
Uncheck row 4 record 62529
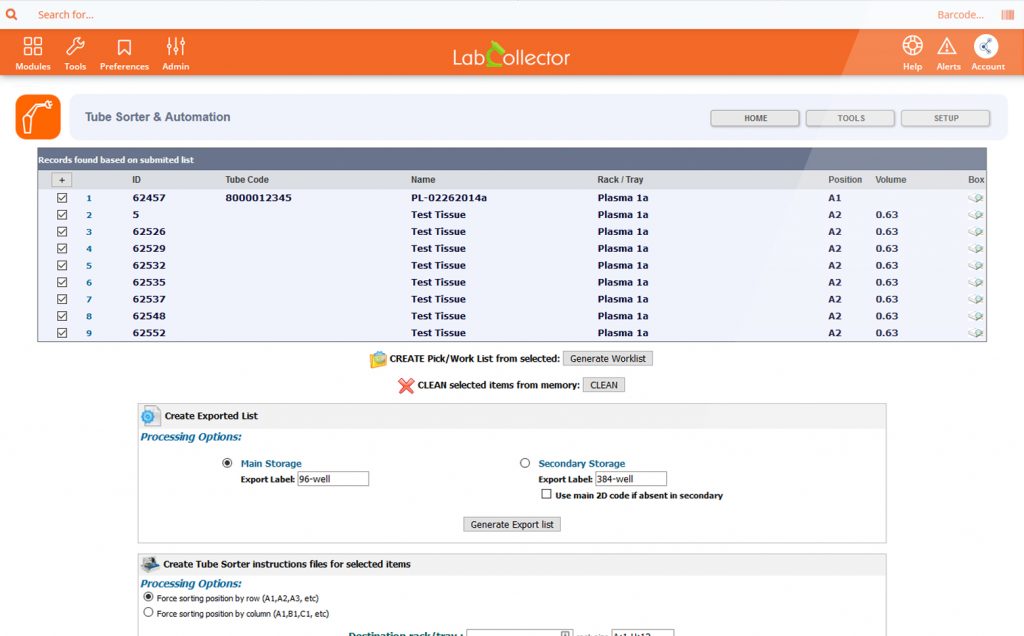(62, 249)
